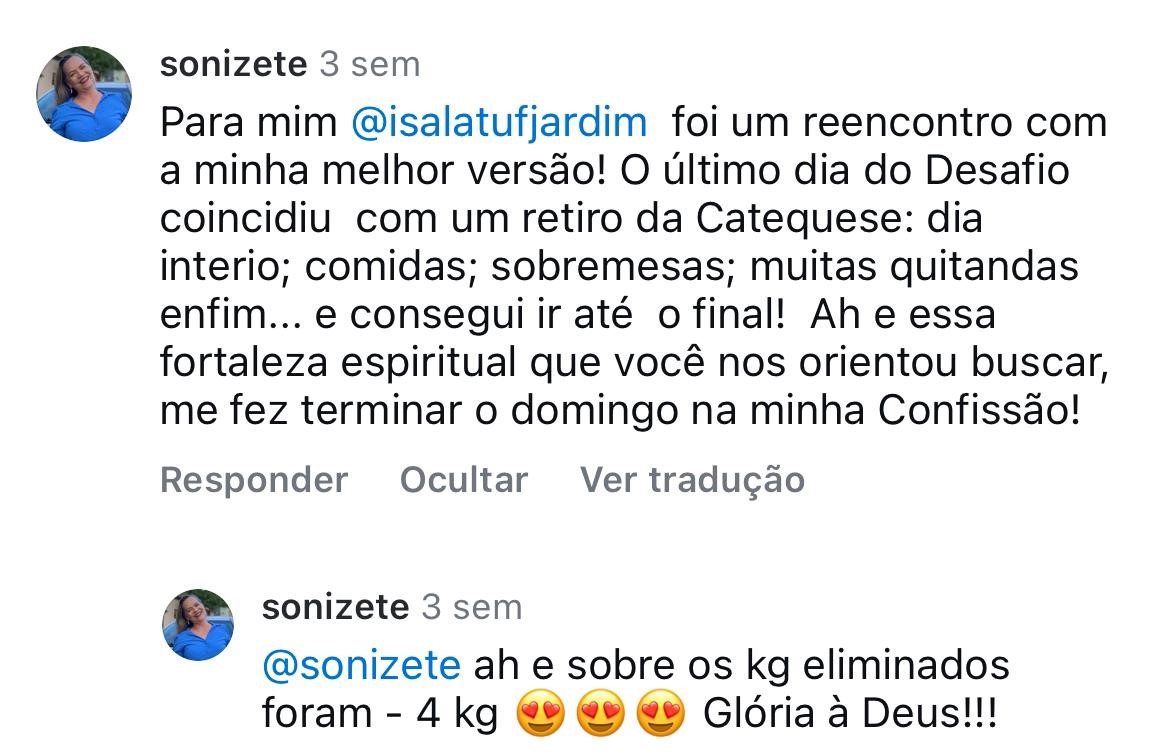Click Ocultar to hide the comment
The width and height of the screenshot is (1167, 754).
point(463,480)
